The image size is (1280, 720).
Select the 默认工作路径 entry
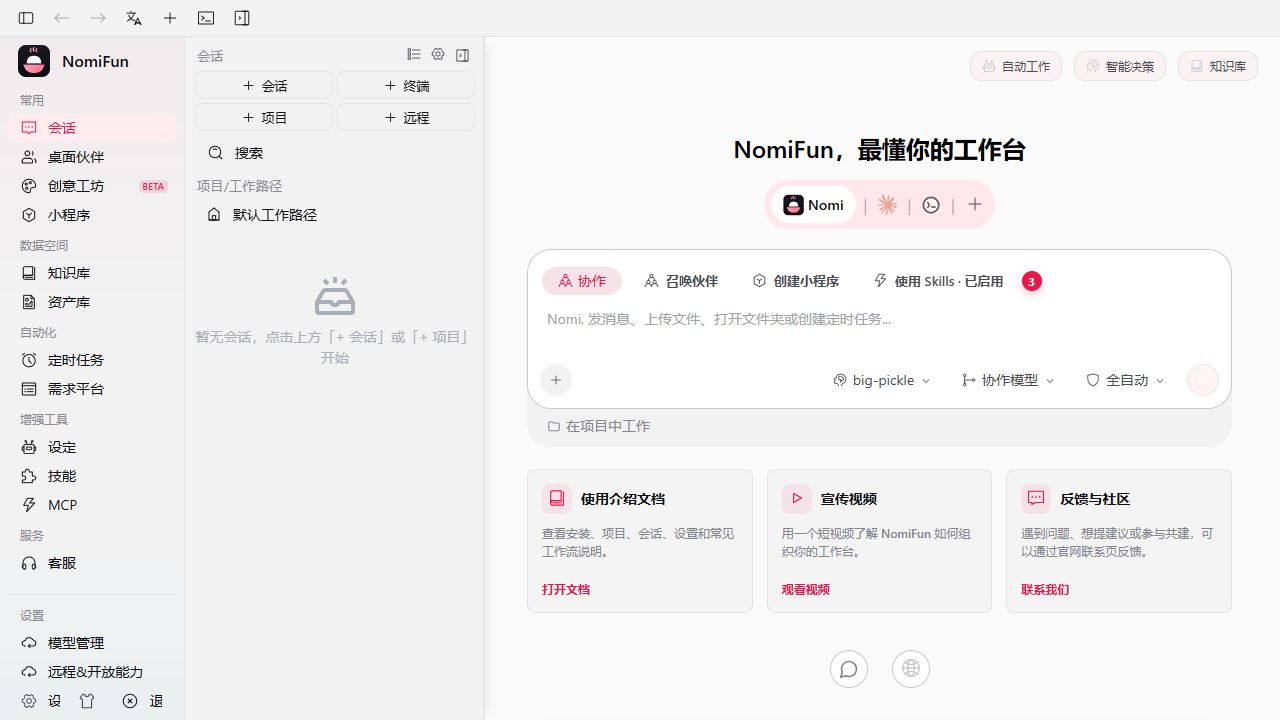point(335,215)
